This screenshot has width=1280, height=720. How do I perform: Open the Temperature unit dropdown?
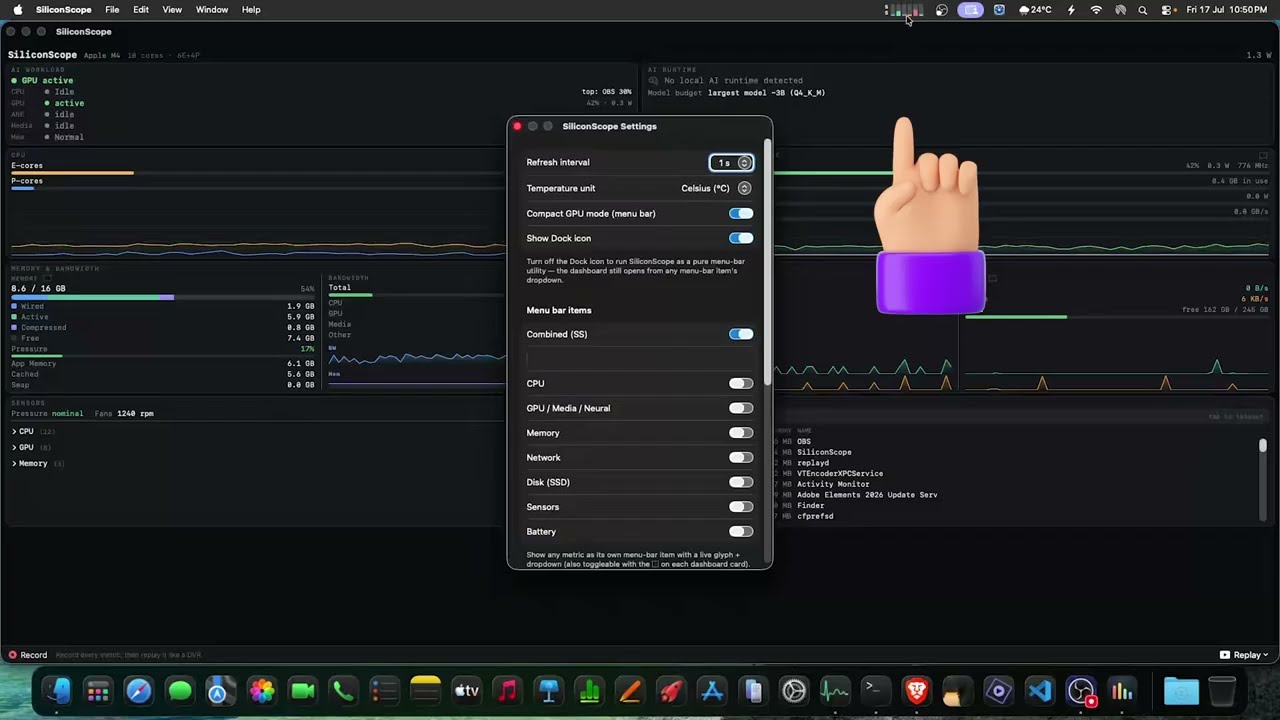coord(716,188)
